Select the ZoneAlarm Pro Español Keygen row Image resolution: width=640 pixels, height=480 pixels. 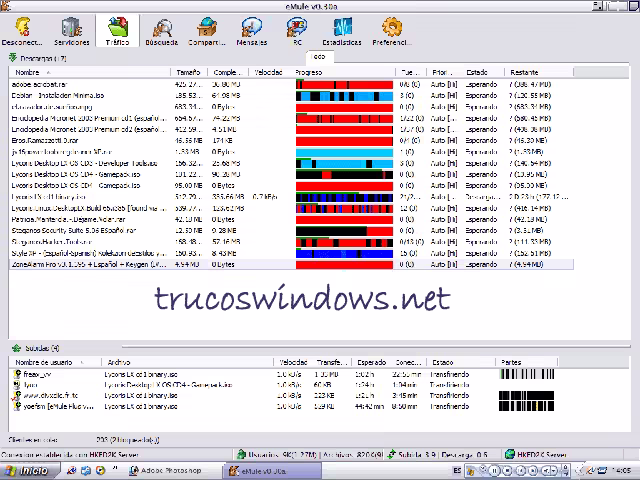(x=291, y=264)
